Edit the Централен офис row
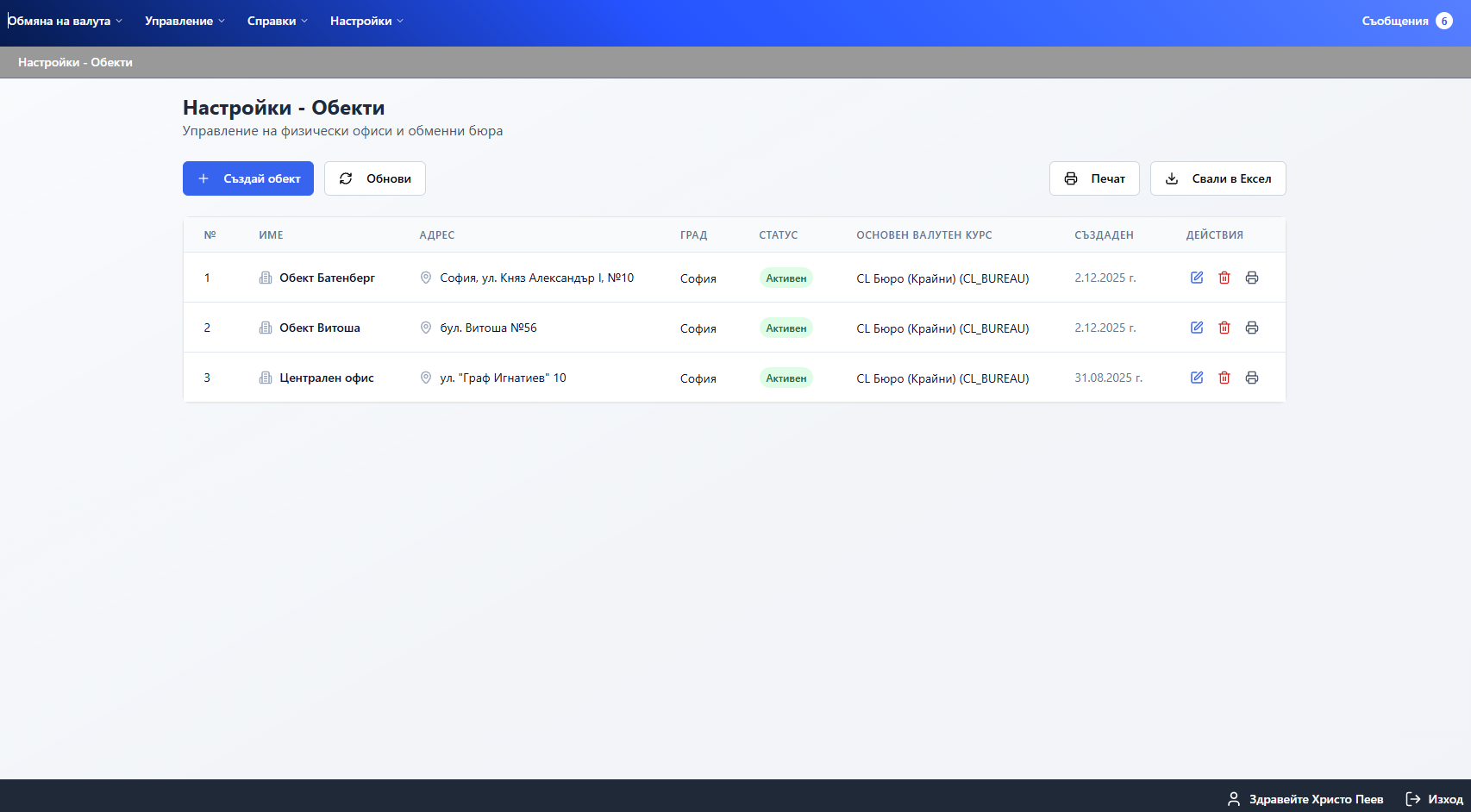This screenshot has width=1471, height=812. click(1197, 378)
